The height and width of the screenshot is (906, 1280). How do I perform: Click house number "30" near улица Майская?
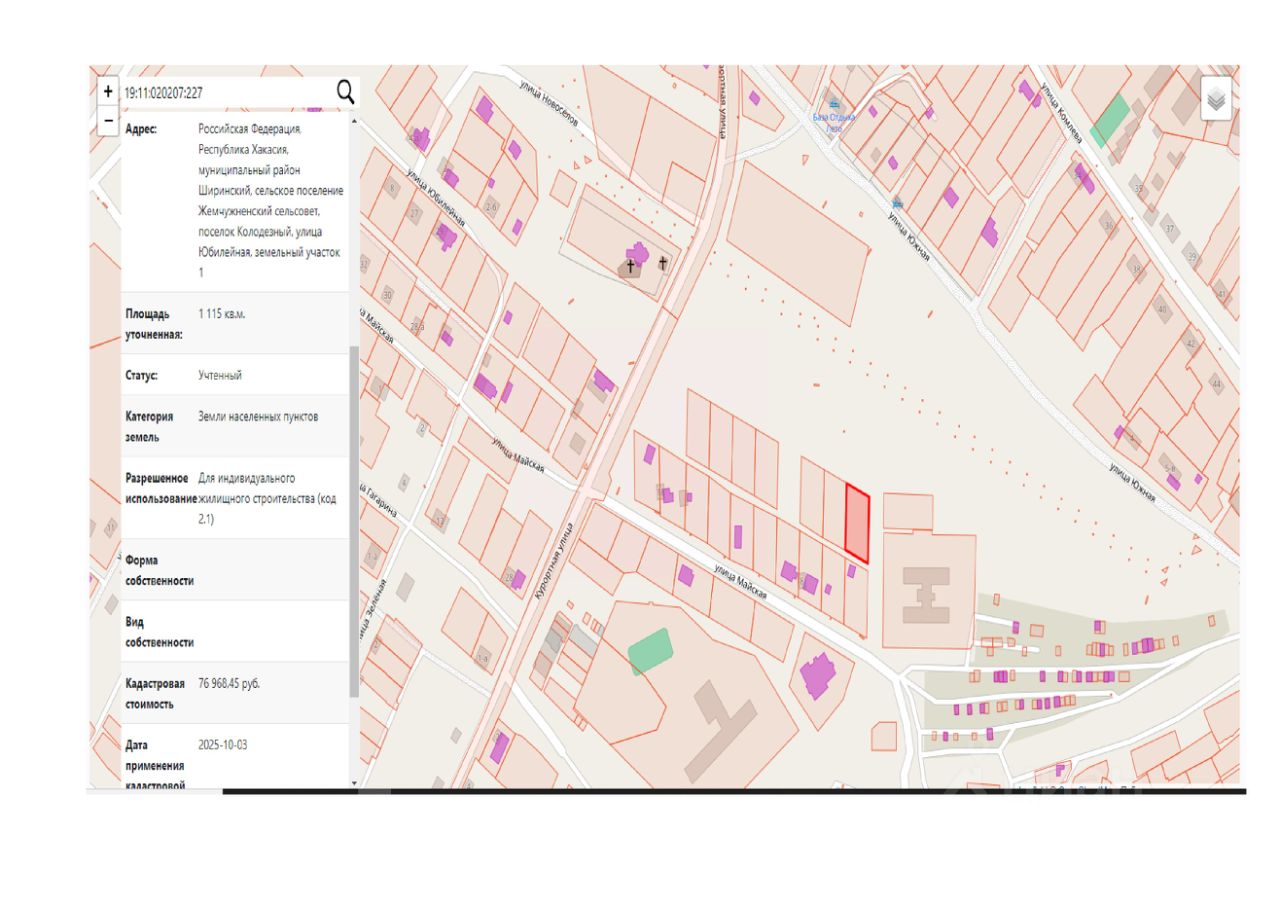click(387, 295)
